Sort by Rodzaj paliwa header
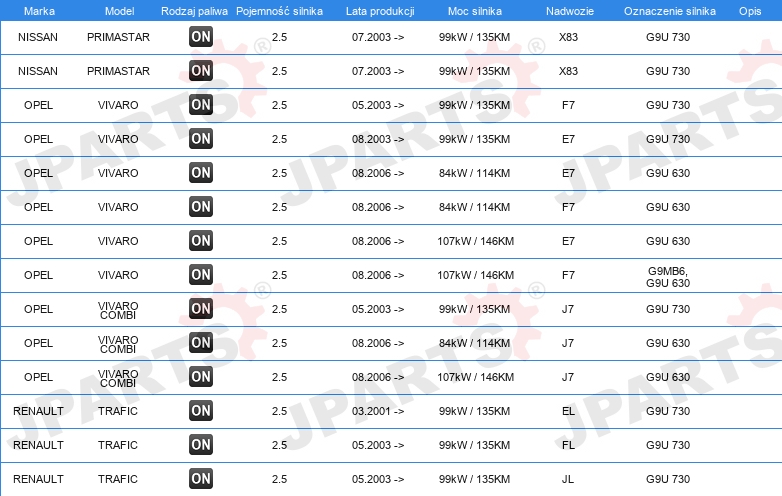 click(x=194, y=11)
